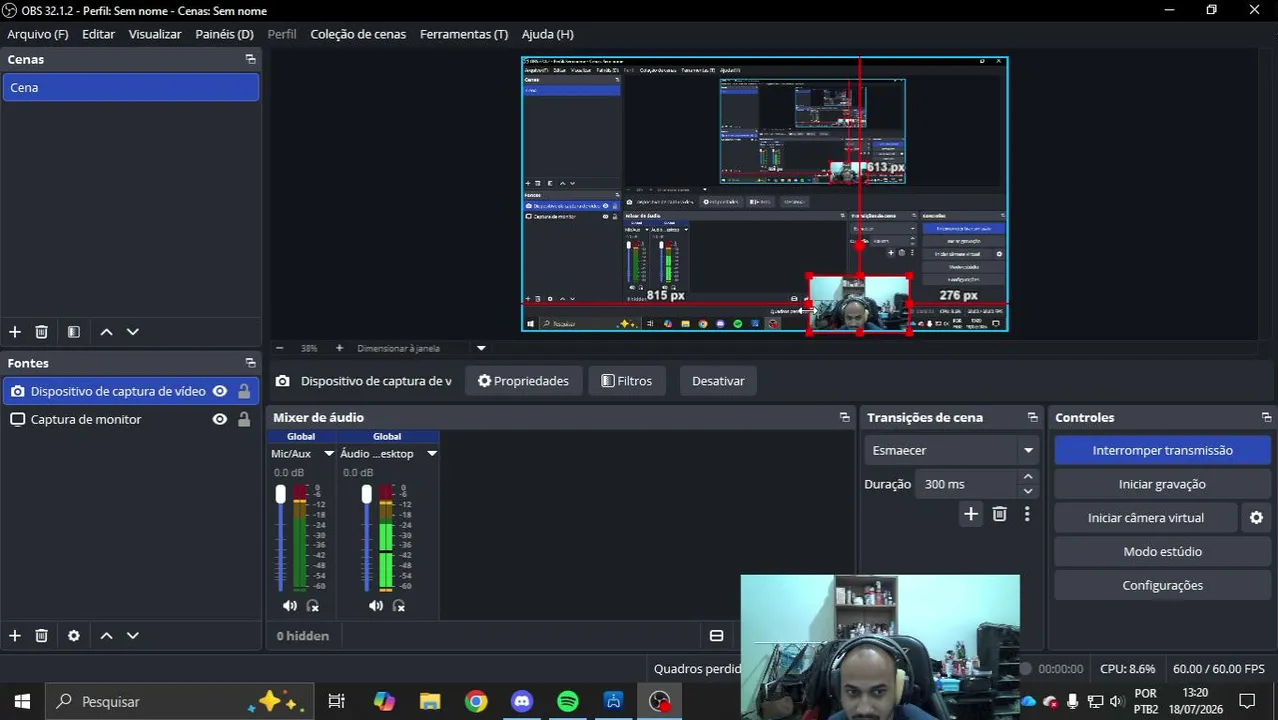Open scene filters icon in Cenas panel
Screen dimensions: 1278x720
tap(73, 332)
